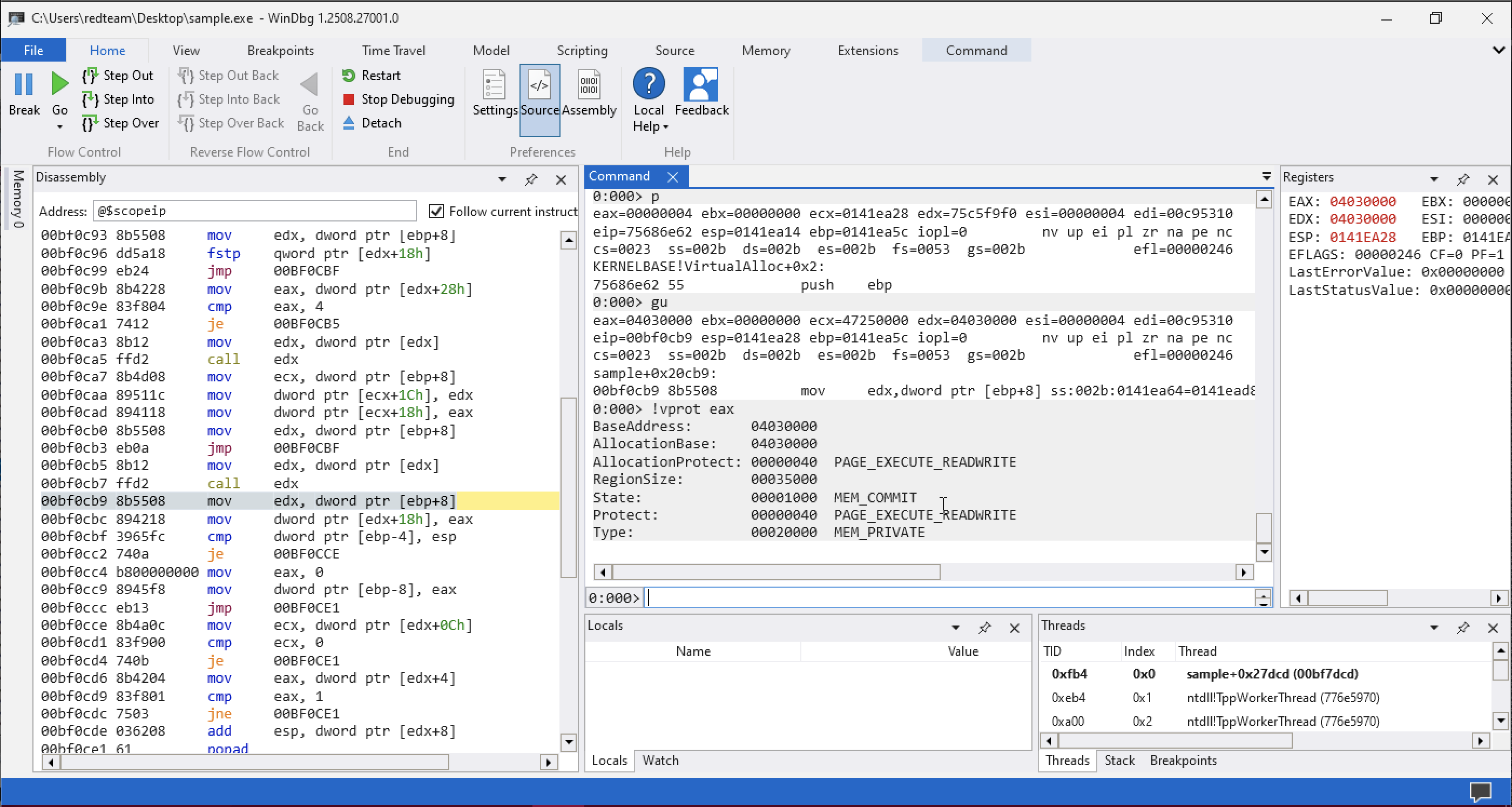Collapse the ribbon with the chevron
The height and width of the screenshot is (807, 1512).
pos(1498,51)
